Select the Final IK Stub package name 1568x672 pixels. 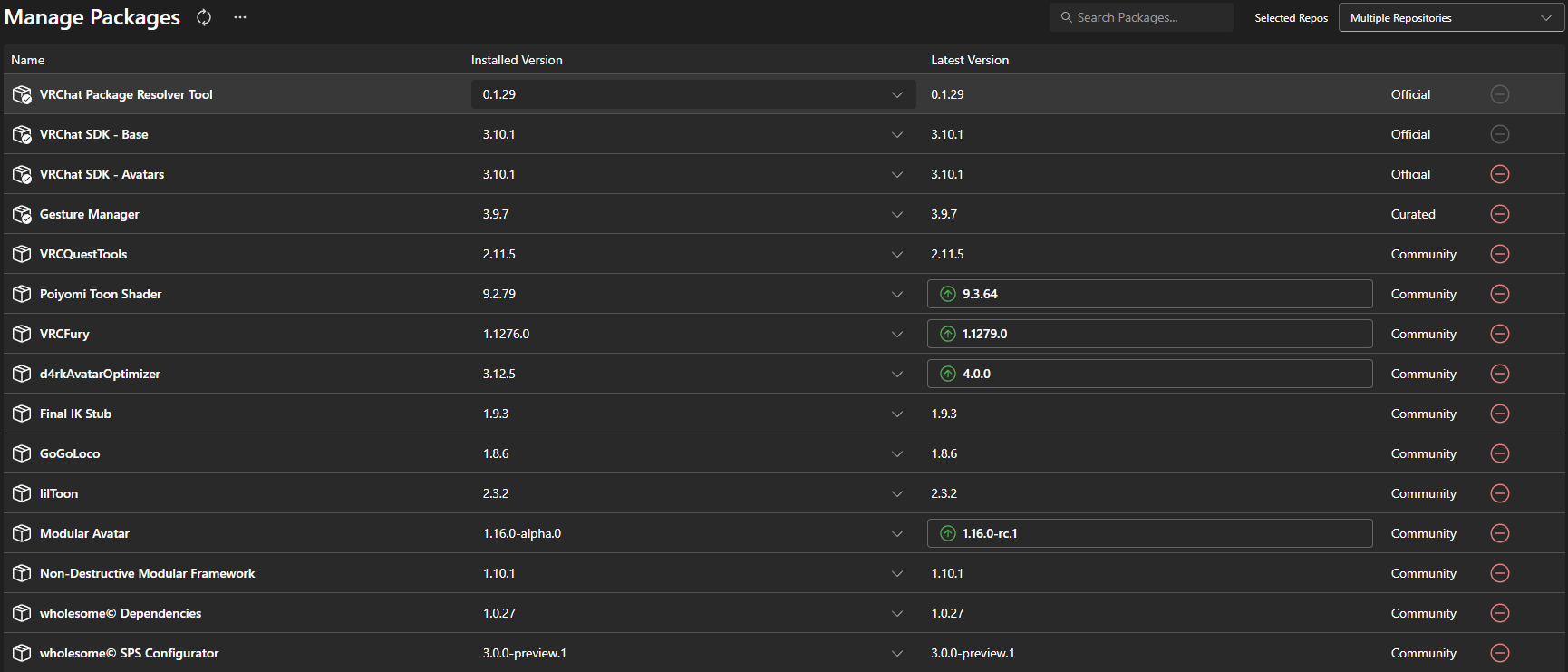[75, 414]
